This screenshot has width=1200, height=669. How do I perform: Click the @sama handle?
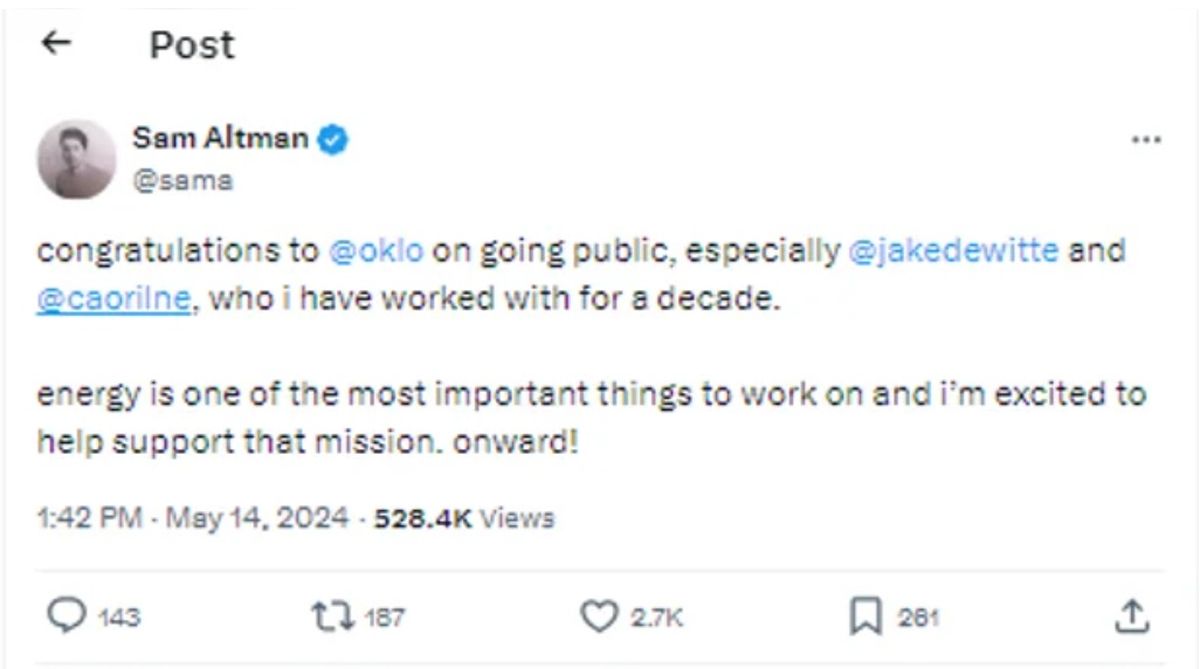182,181
